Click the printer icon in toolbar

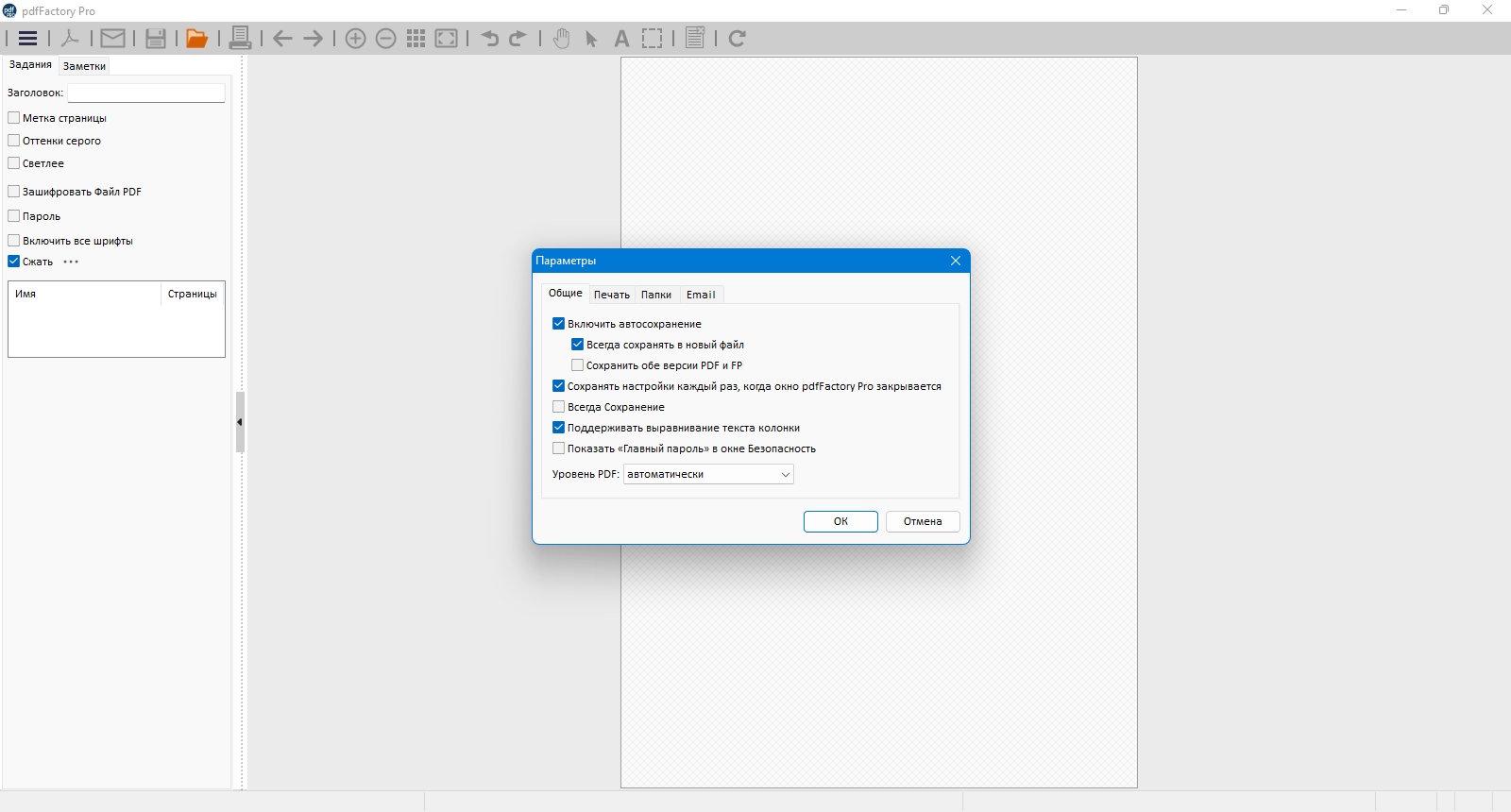click(240, 39)
